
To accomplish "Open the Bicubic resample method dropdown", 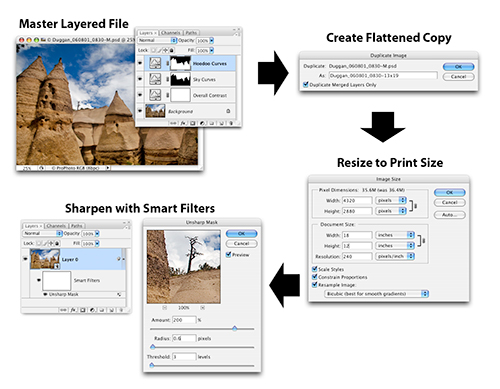I will [376, 294].
